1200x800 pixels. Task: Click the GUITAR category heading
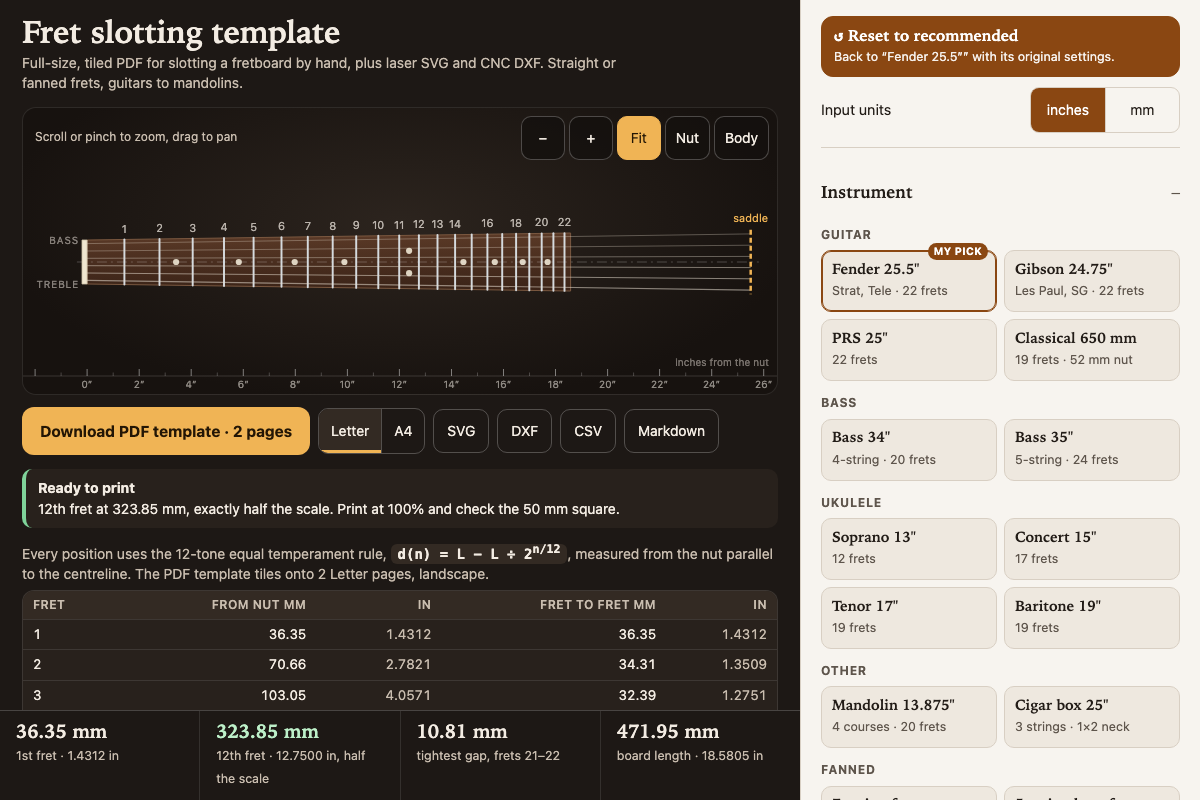pyautogui.click(x=846, y=235)
